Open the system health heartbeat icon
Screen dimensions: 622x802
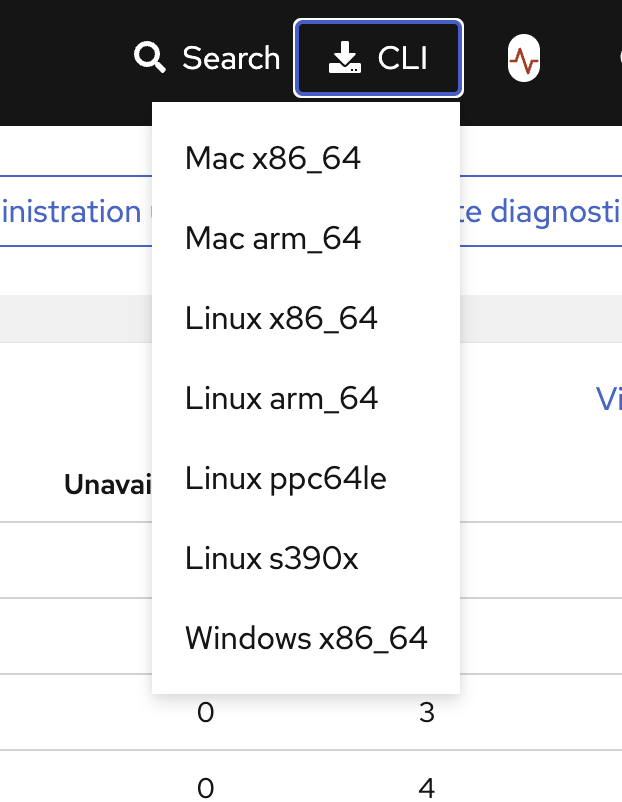coord(524,60)
